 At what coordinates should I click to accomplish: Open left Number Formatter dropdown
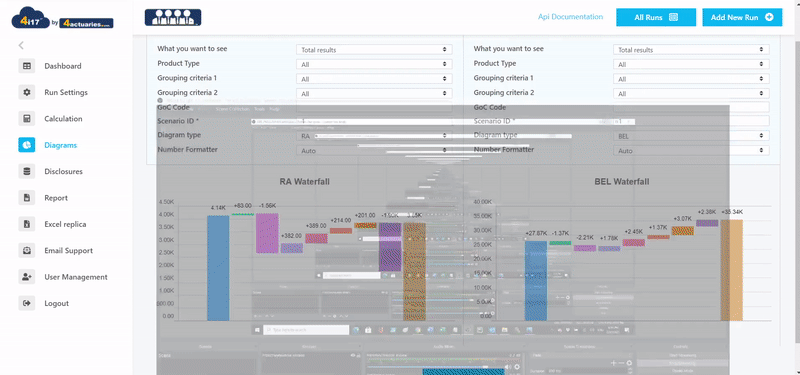click(x=374, y=151)
